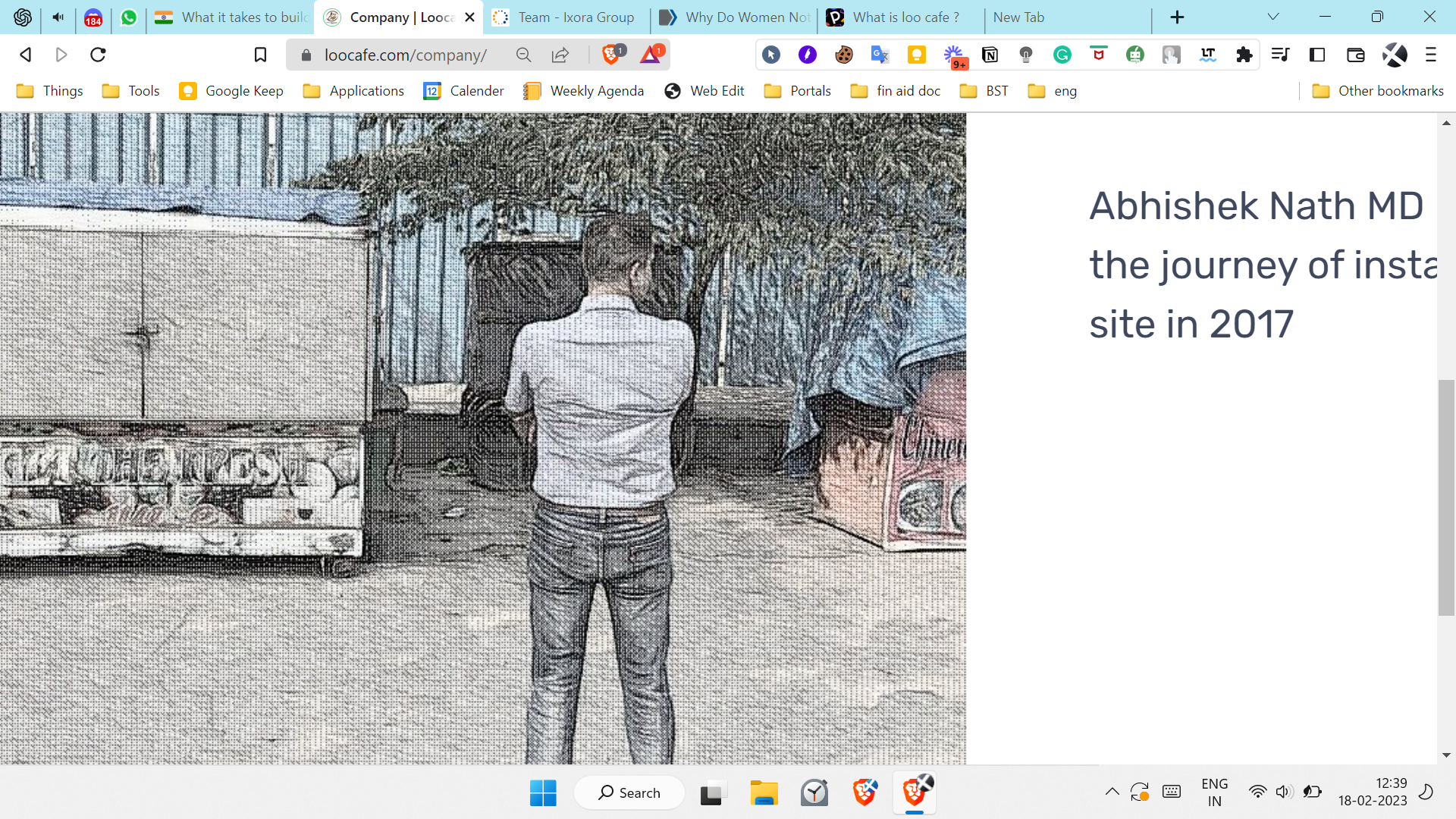Image resolution: width=1456 pixels, height=819 pixels.
Task: Reload the Loocafe company page
Action: pyautogui.click(x=98, y=55)
